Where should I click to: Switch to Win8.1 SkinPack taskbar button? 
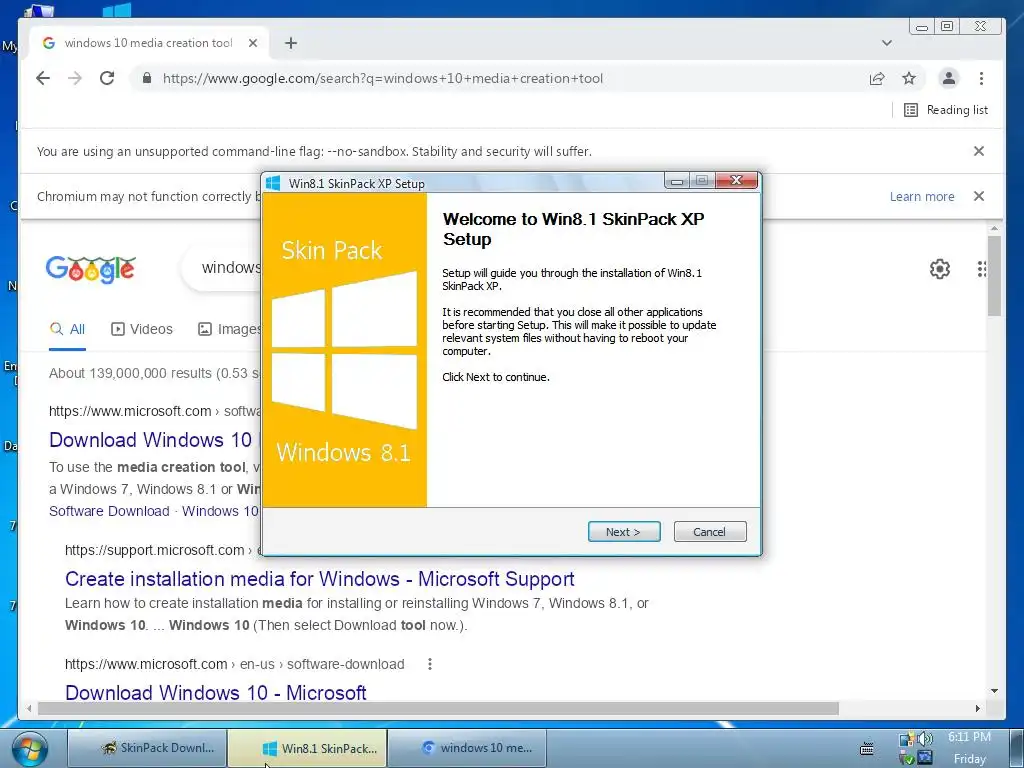pyautogui.click(x=308, y=748)
